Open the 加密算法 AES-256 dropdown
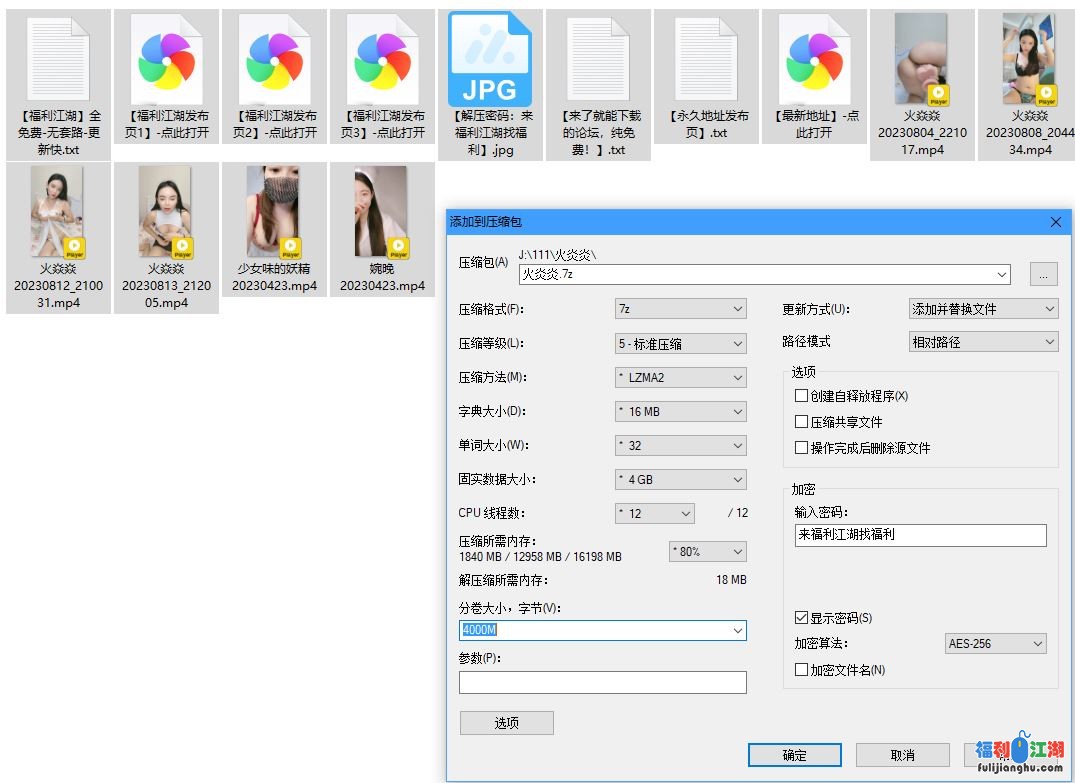 click(995, 644)
